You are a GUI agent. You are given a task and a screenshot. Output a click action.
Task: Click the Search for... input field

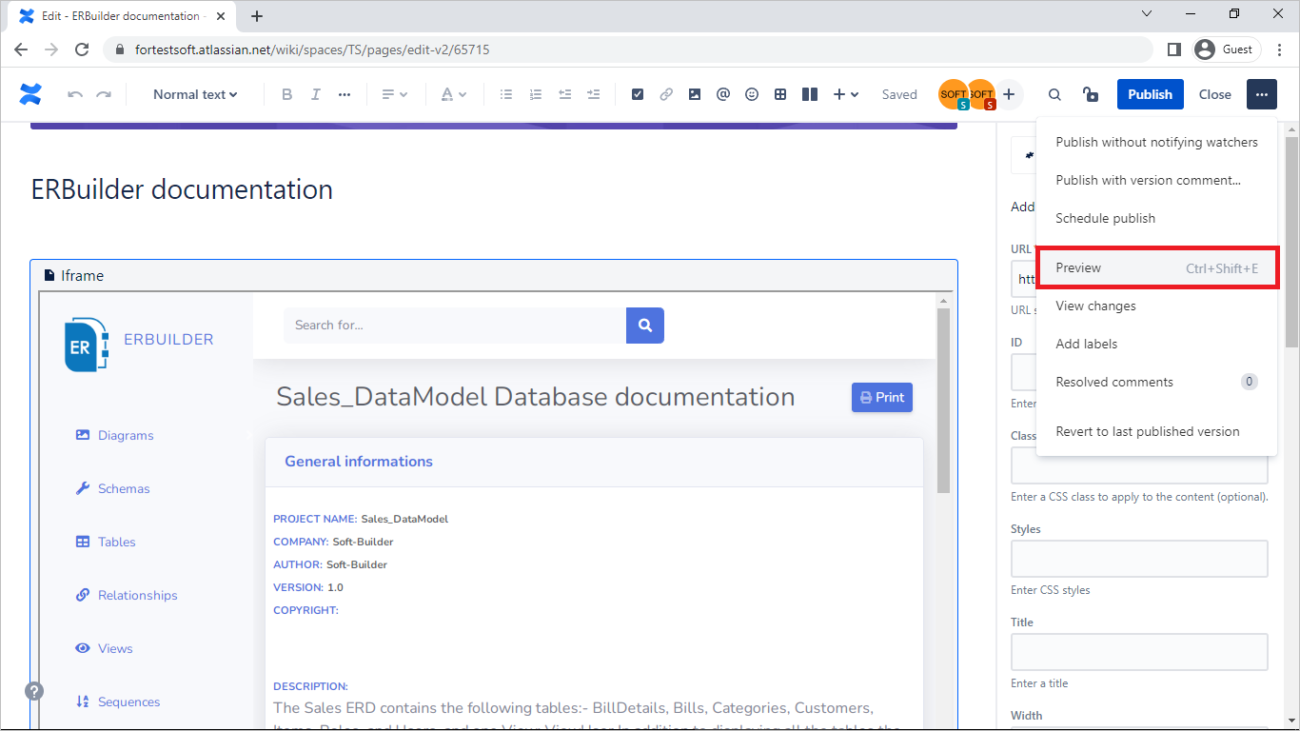tap(454, 325)
